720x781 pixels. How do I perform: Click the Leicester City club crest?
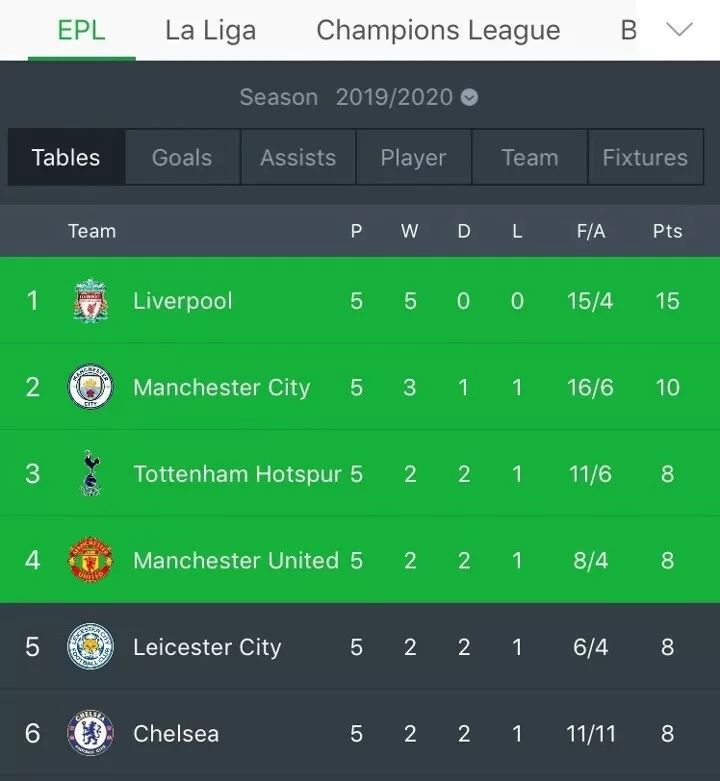coord(91,647)
